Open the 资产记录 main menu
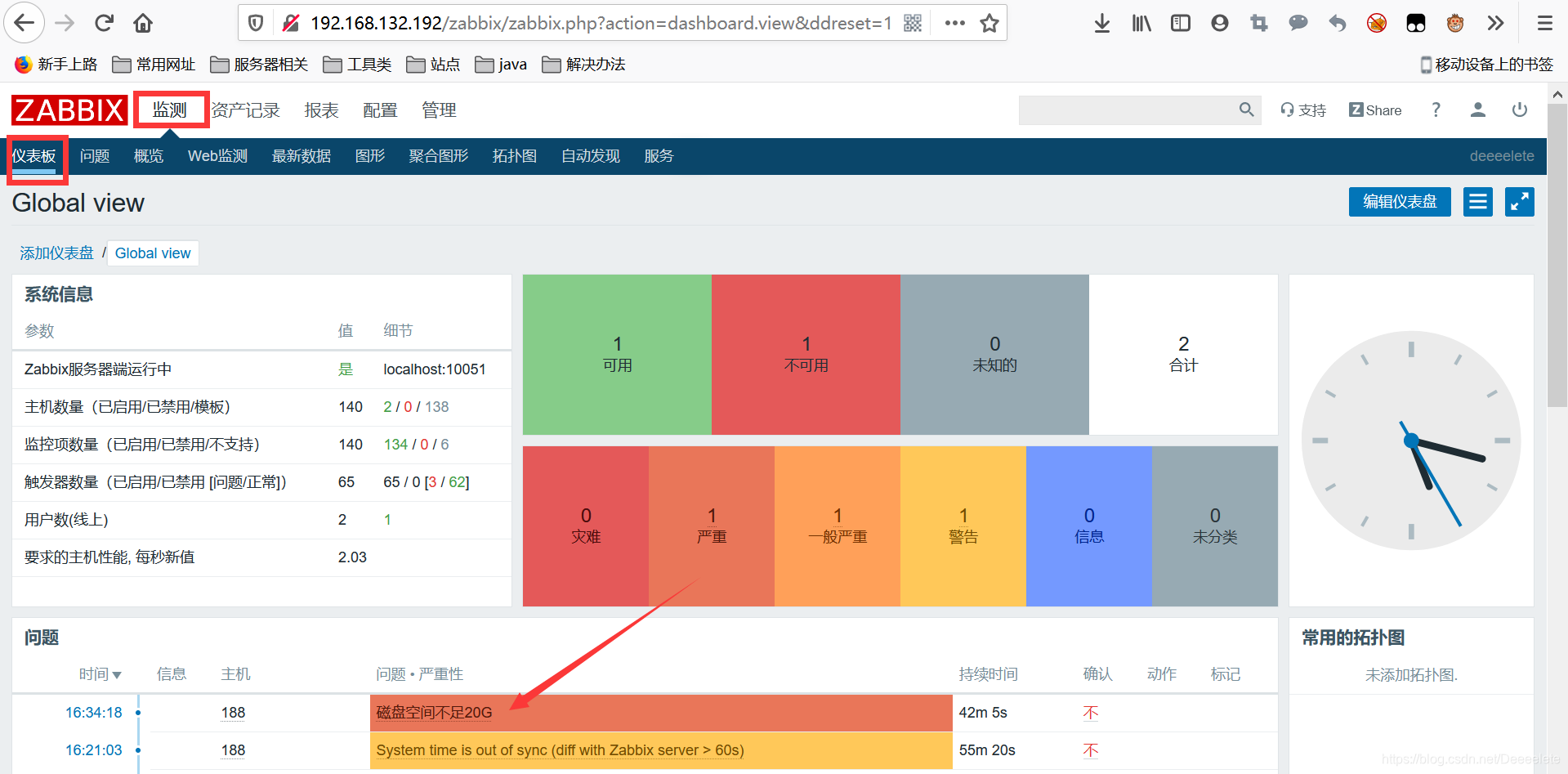 [246, 110]
